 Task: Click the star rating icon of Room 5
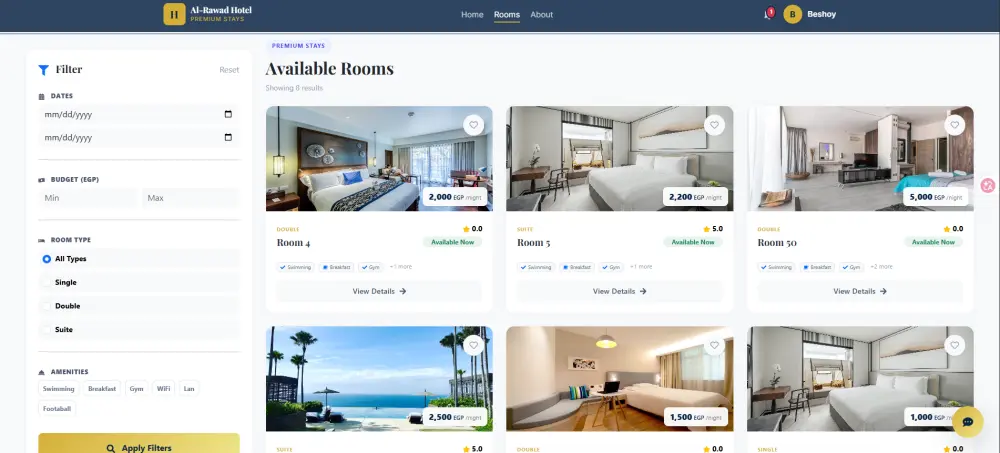tap(706, 229)
